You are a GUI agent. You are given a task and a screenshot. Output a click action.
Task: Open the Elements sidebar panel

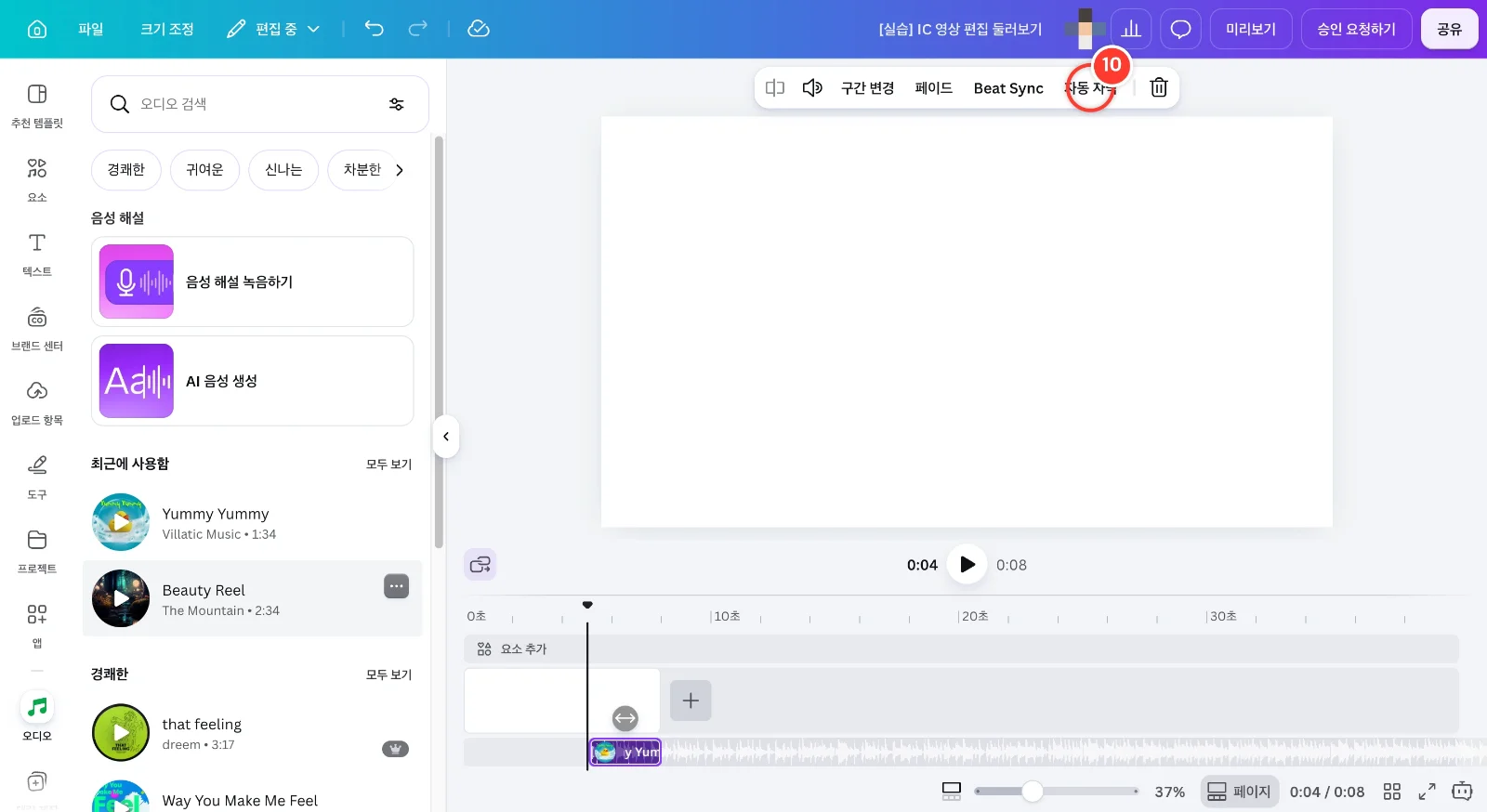coord(37,180)
